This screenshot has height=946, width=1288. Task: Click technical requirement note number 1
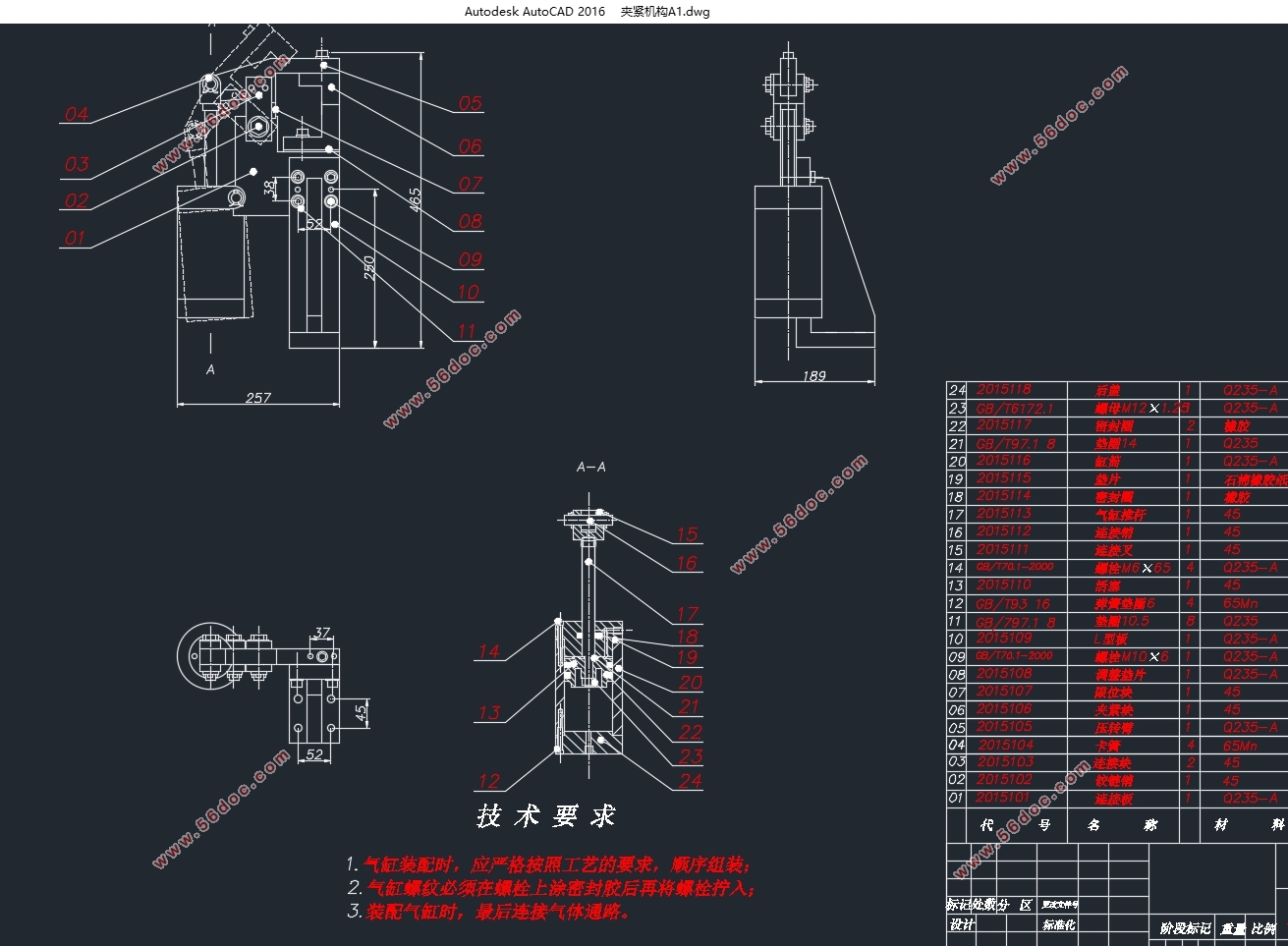tap(550, 865)
